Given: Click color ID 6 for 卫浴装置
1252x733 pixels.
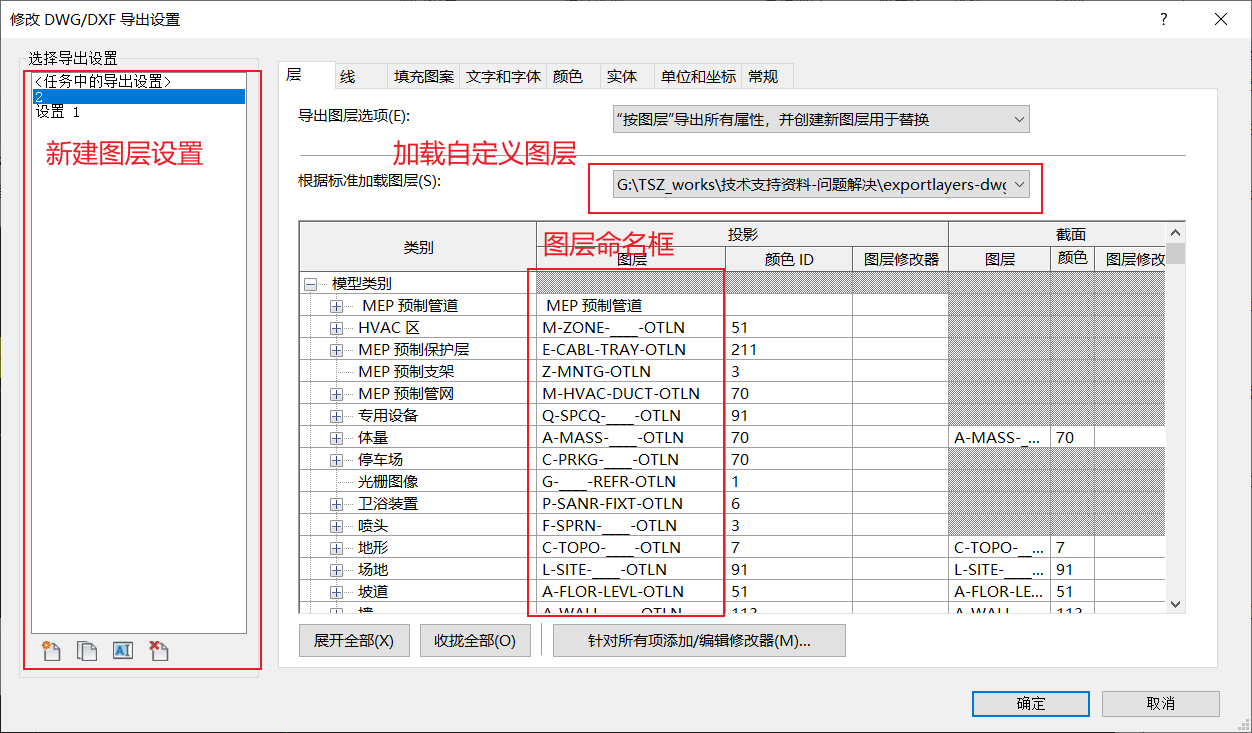Looking at the screenshot, I should (x=789, y=504).
